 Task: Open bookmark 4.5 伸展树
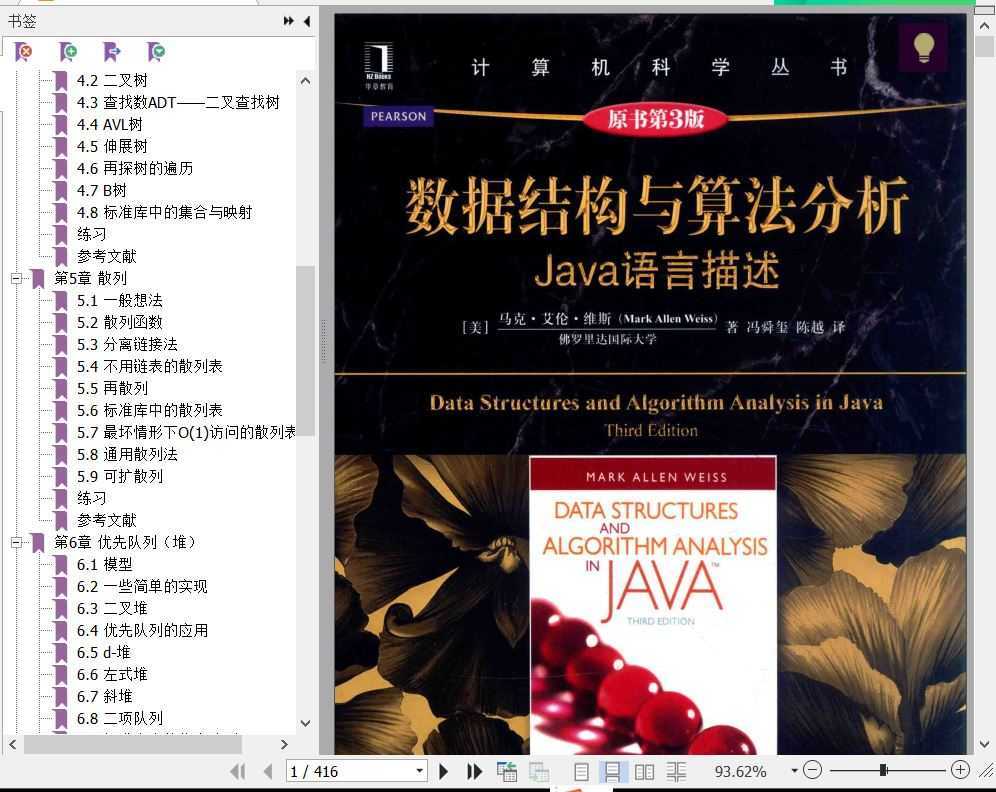pyautogui.click(x=112, y=146)
